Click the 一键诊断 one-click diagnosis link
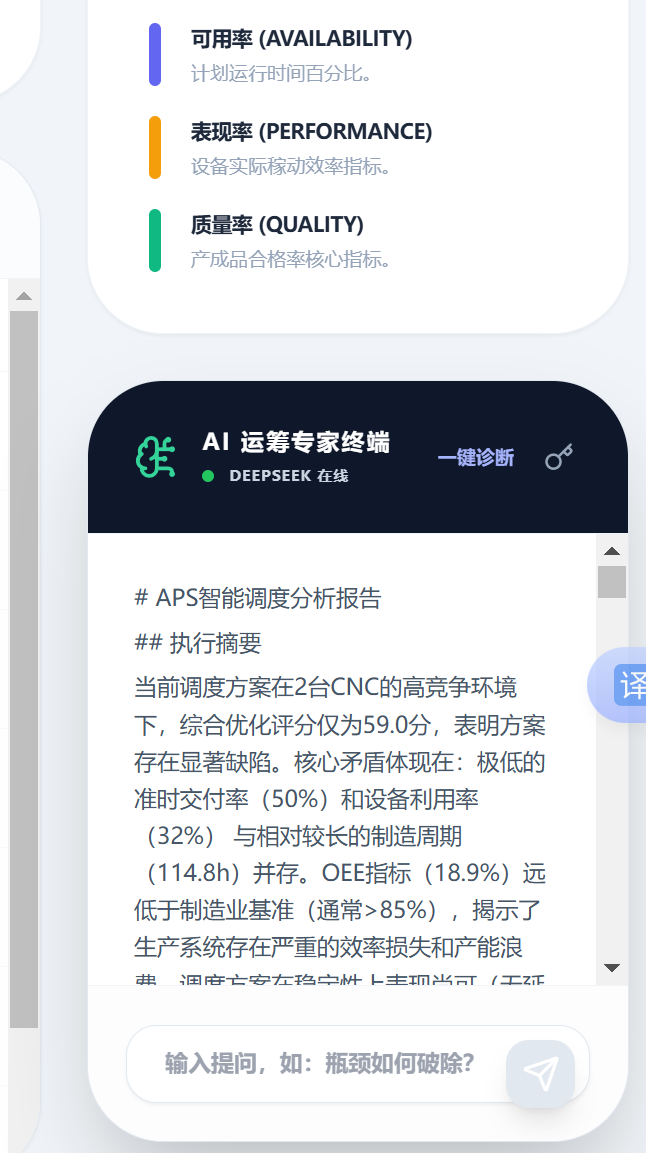Image resolution: width=646 pixels, height=1153 pixels. point(475,458)
